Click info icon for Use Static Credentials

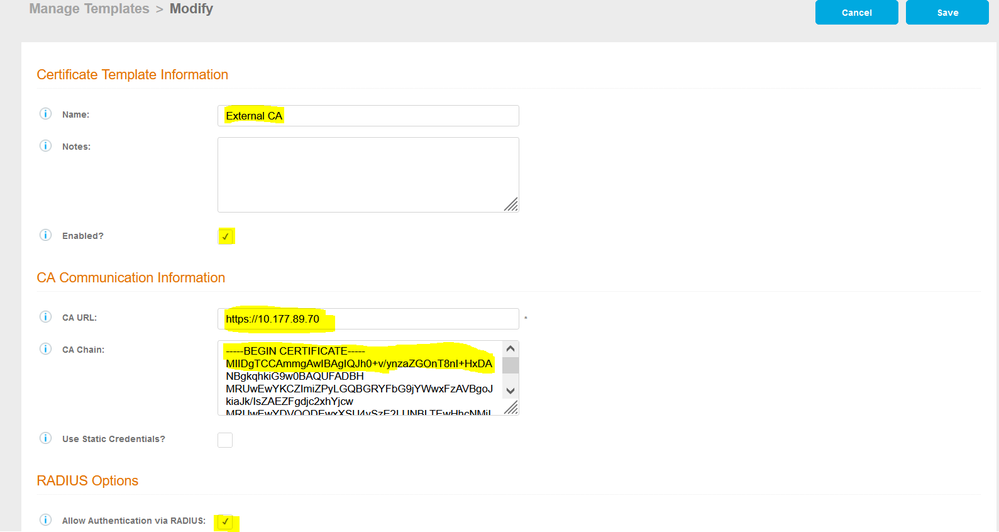click(45, 439)
